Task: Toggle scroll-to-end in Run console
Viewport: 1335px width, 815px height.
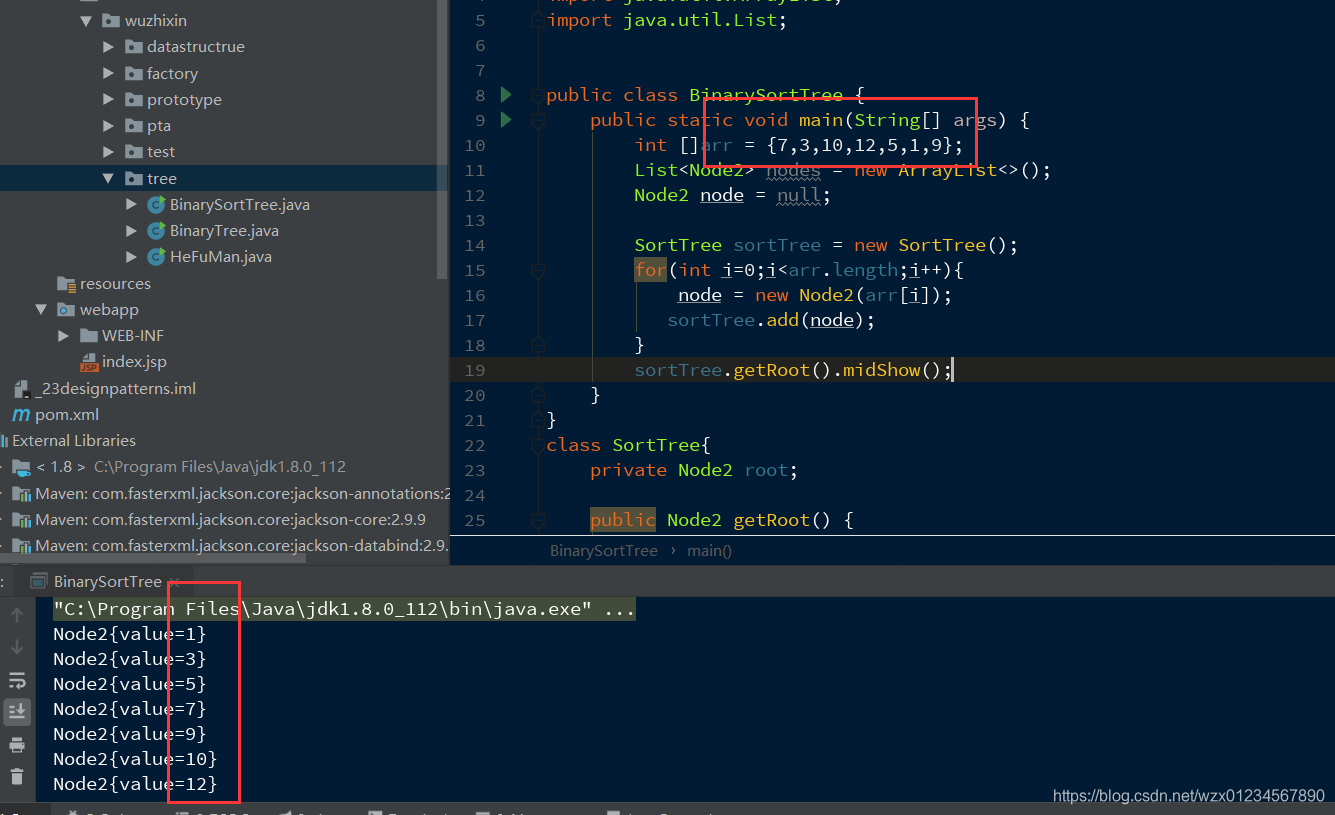Action: pyautogui.click(x=17, y=712)
